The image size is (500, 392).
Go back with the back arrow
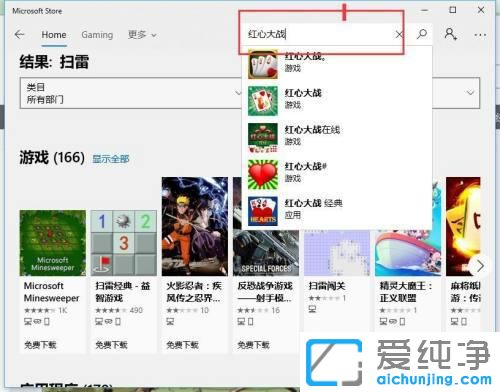click(x=19, y=34)
